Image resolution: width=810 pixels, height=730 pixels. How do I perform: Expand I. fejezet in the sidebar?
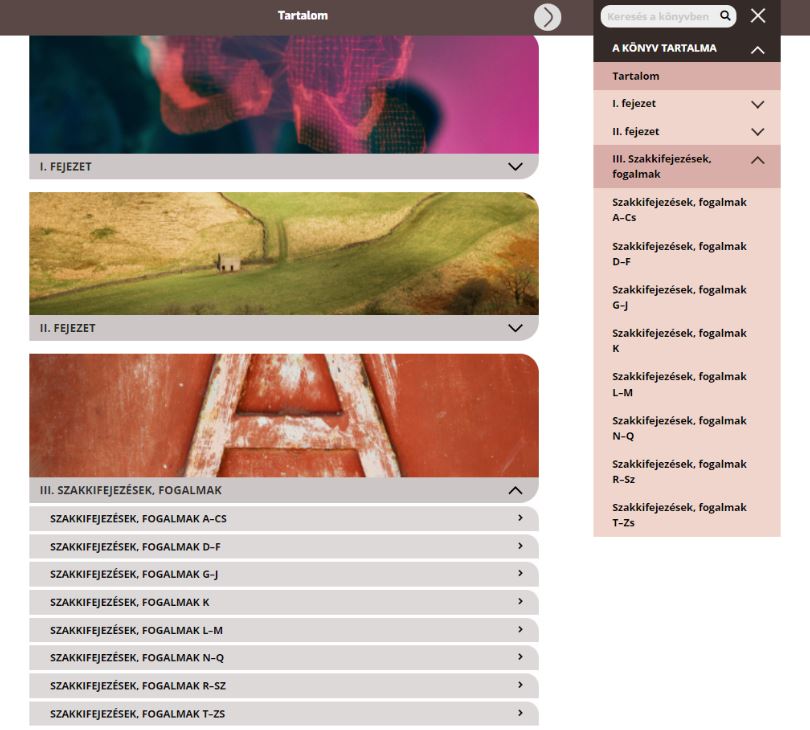(x=757, y=104)
